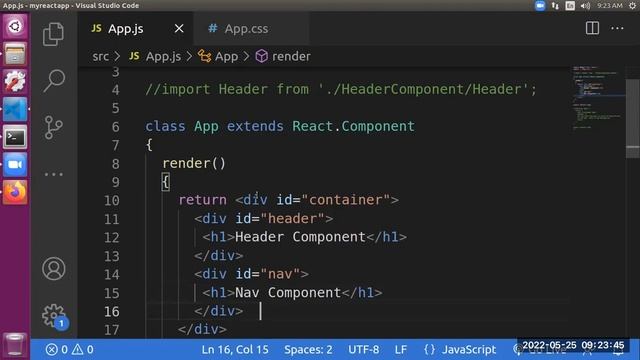Open the Source Control view
The height and width of the screenshot is (360, 640).
[x=53, y=128]
